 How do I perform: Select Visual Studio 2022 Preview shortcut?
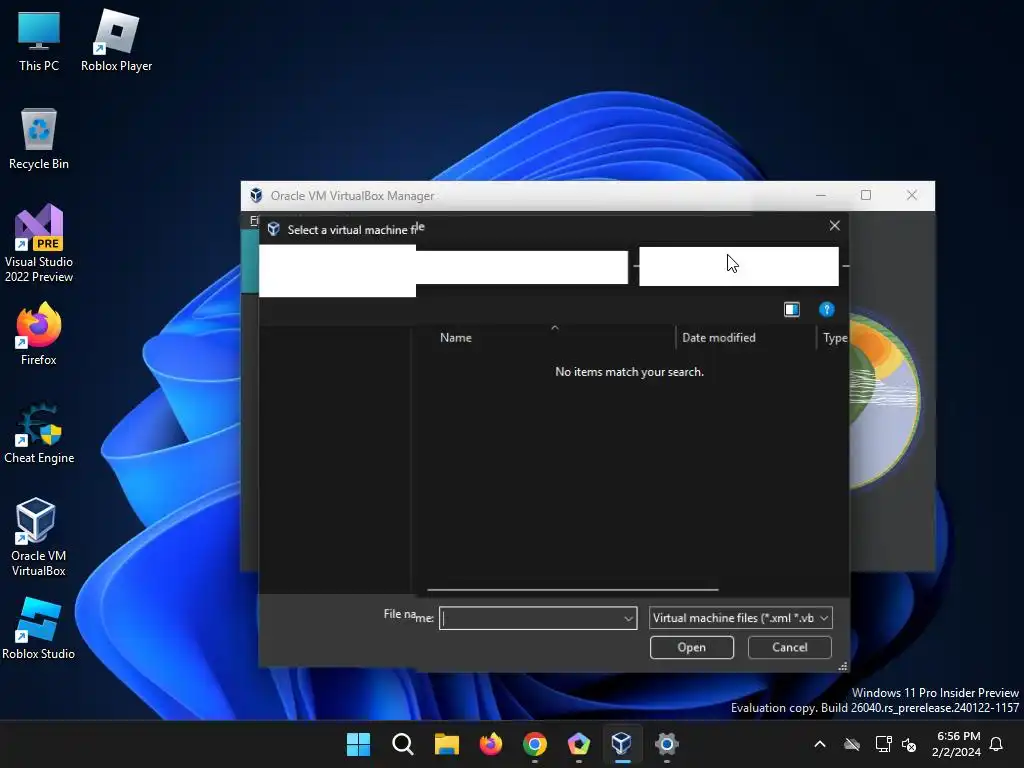click(39, 243)
